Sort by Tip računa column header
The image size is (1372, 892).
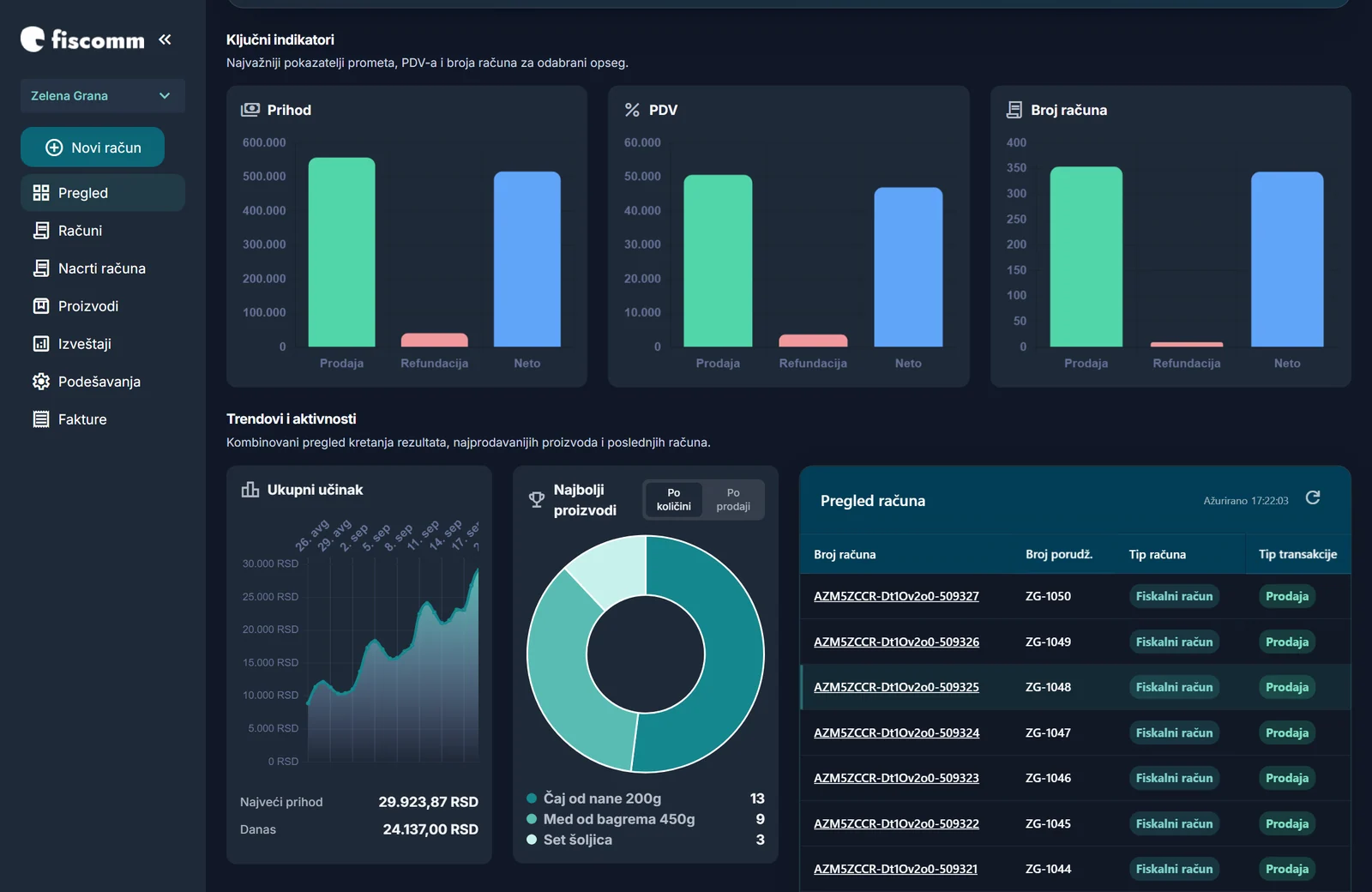coord(1157,555)
